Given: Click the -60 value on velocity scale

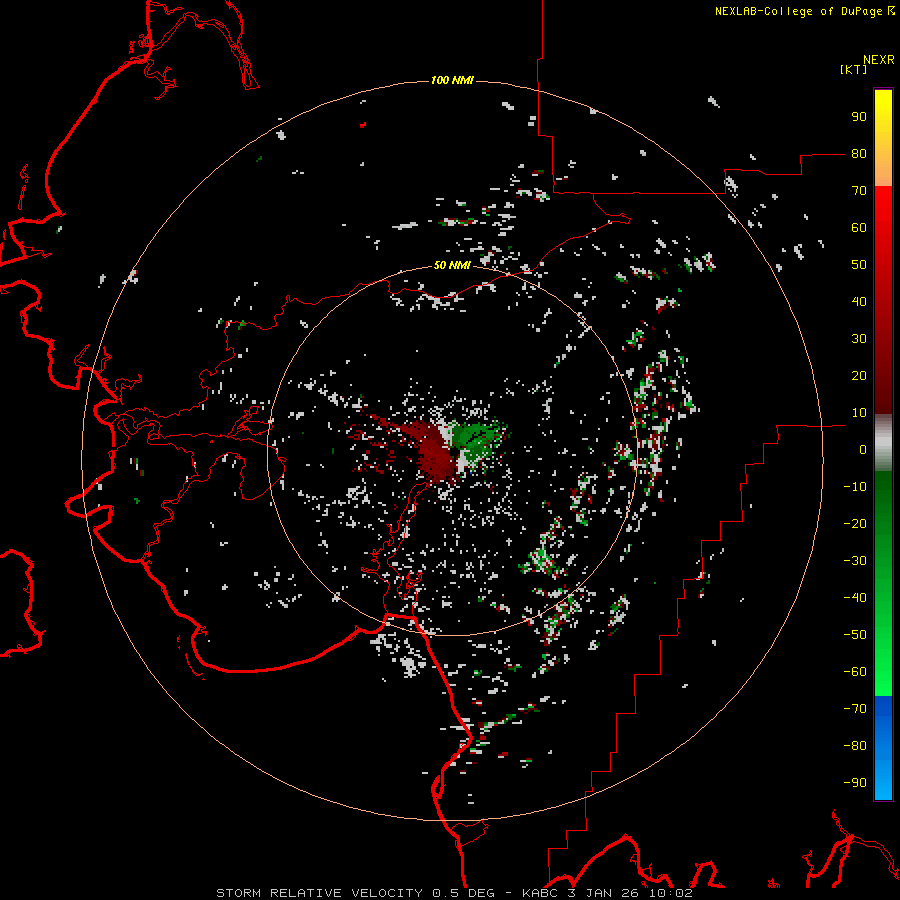Looking at the screenshot, I should 855,672.
